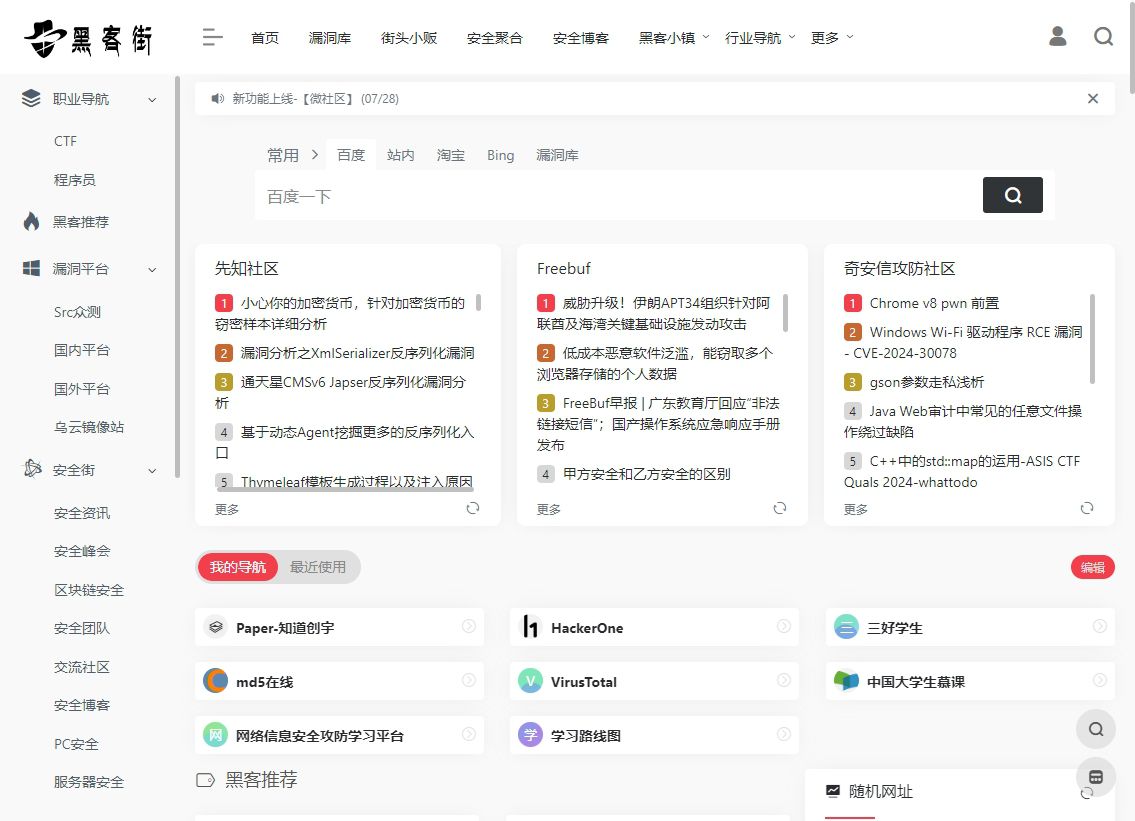The height and width of the screenshot is (821, 1135).
Task: Click the red 编辑 button
Action: pos(1092,567)
